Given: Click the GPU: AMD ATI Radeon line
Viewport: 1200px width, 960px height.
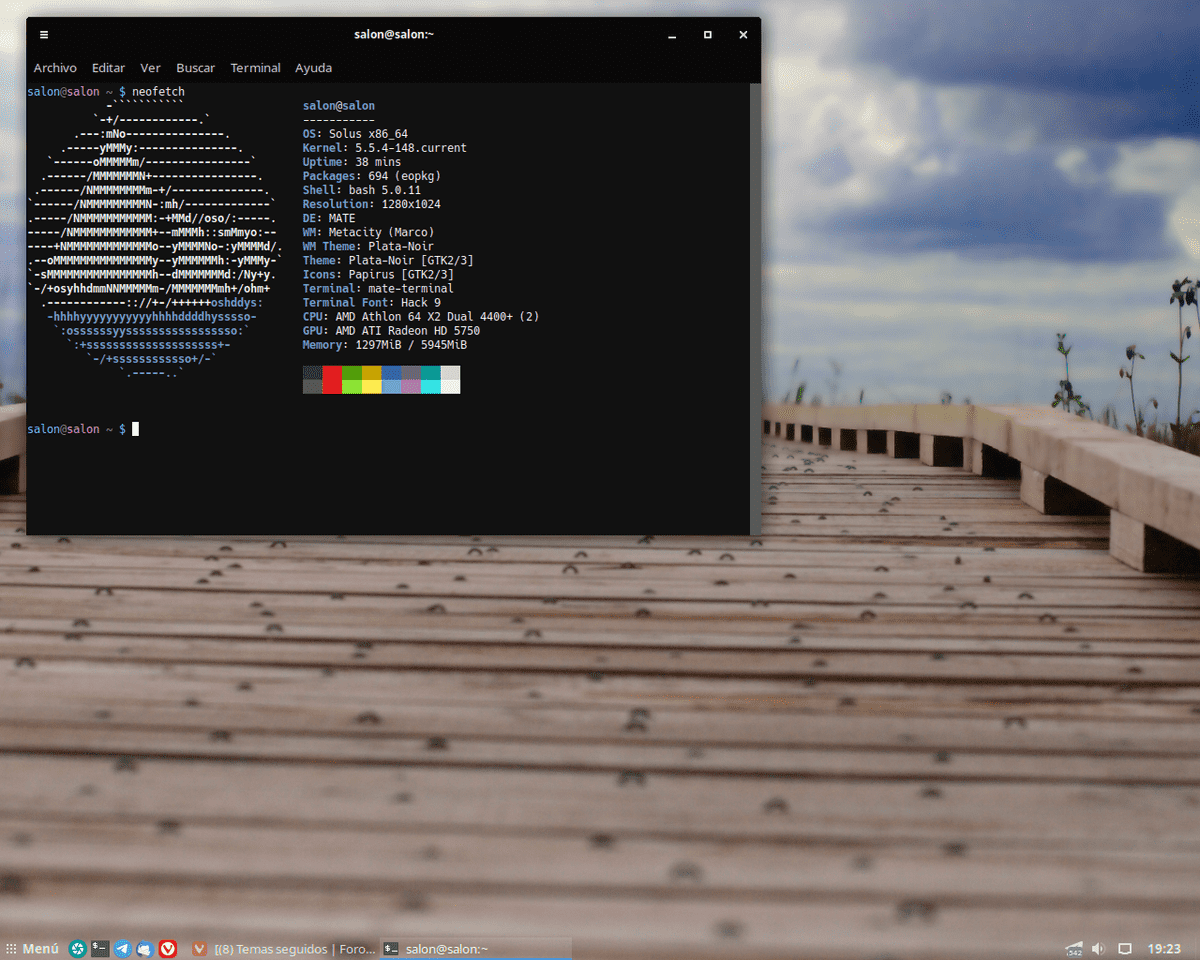Looking at the screenshot, I should [x=391, y=330].
